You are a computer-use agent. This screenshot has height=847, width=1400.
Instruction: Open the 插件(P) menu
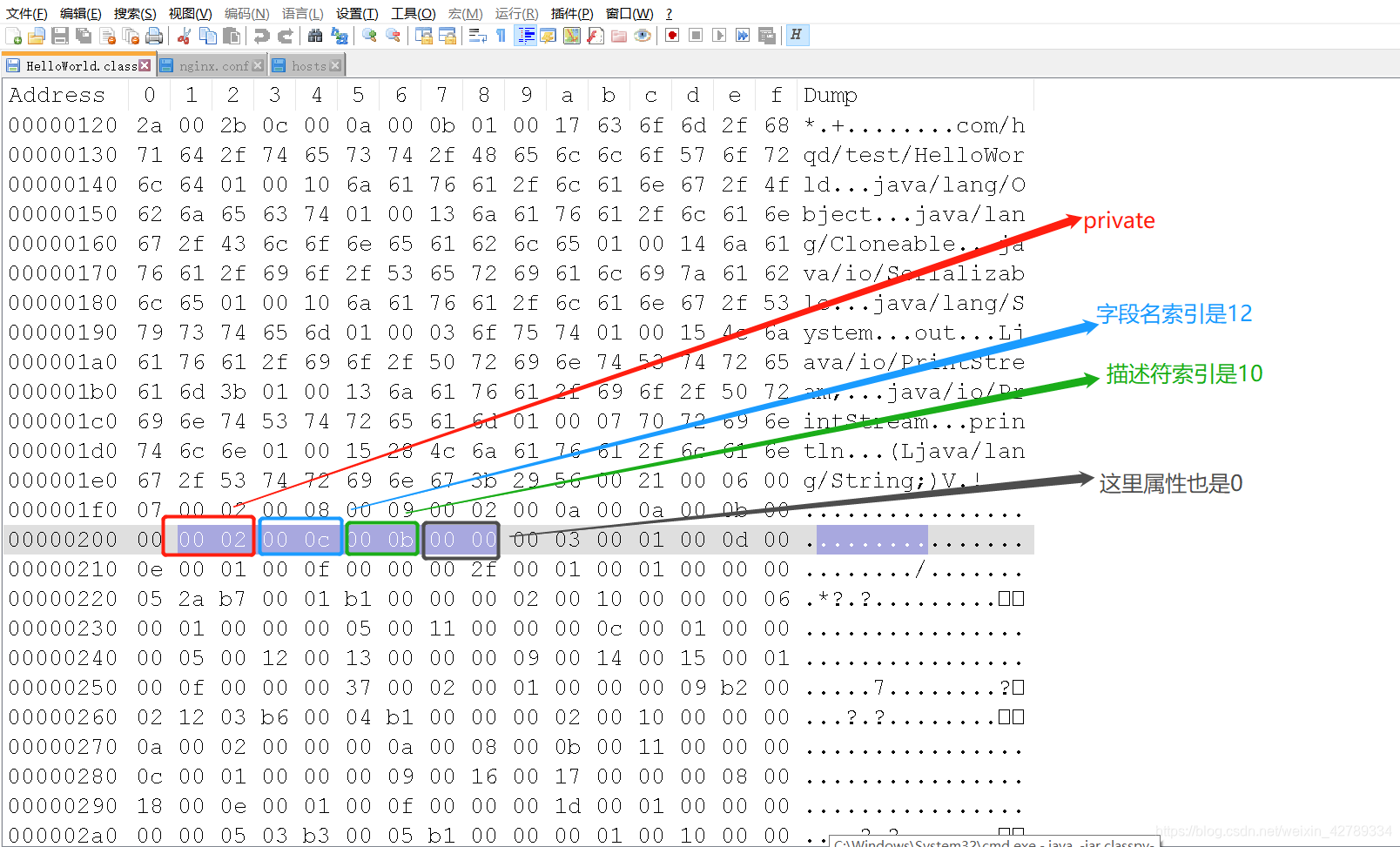pos(572,13)
